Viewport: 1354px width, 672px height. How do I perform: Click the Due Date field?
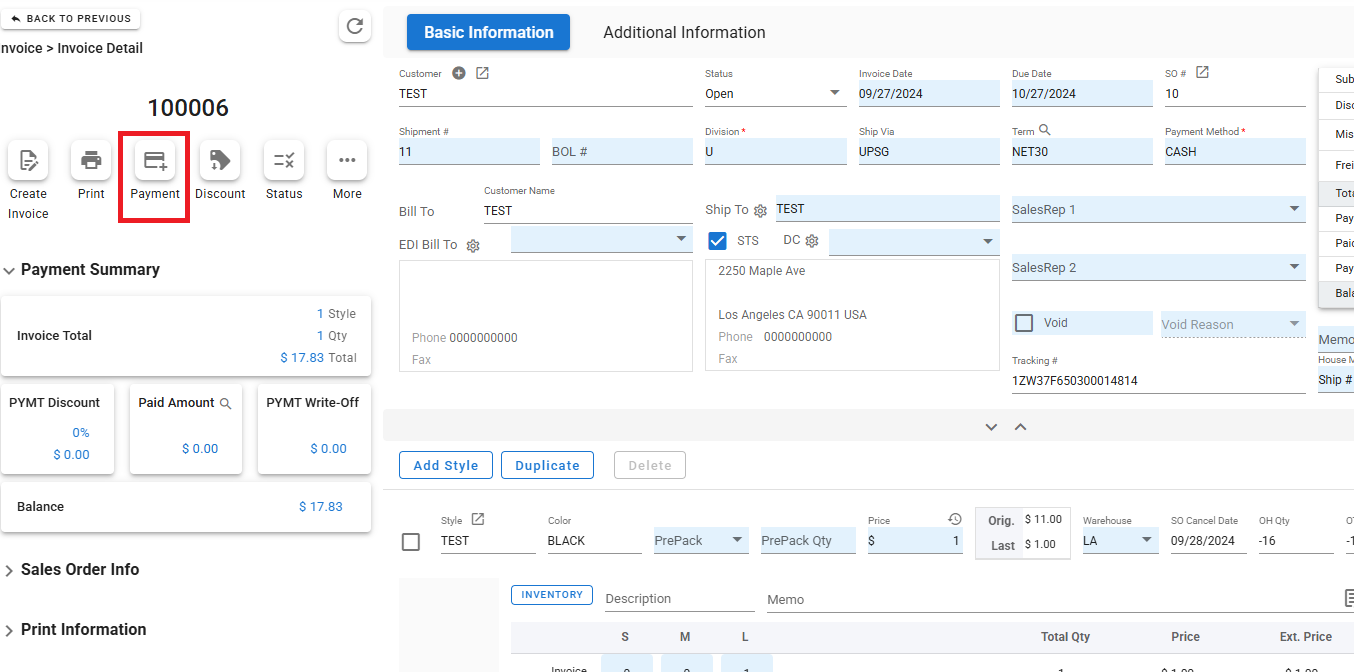click(x=1082, y=93)
